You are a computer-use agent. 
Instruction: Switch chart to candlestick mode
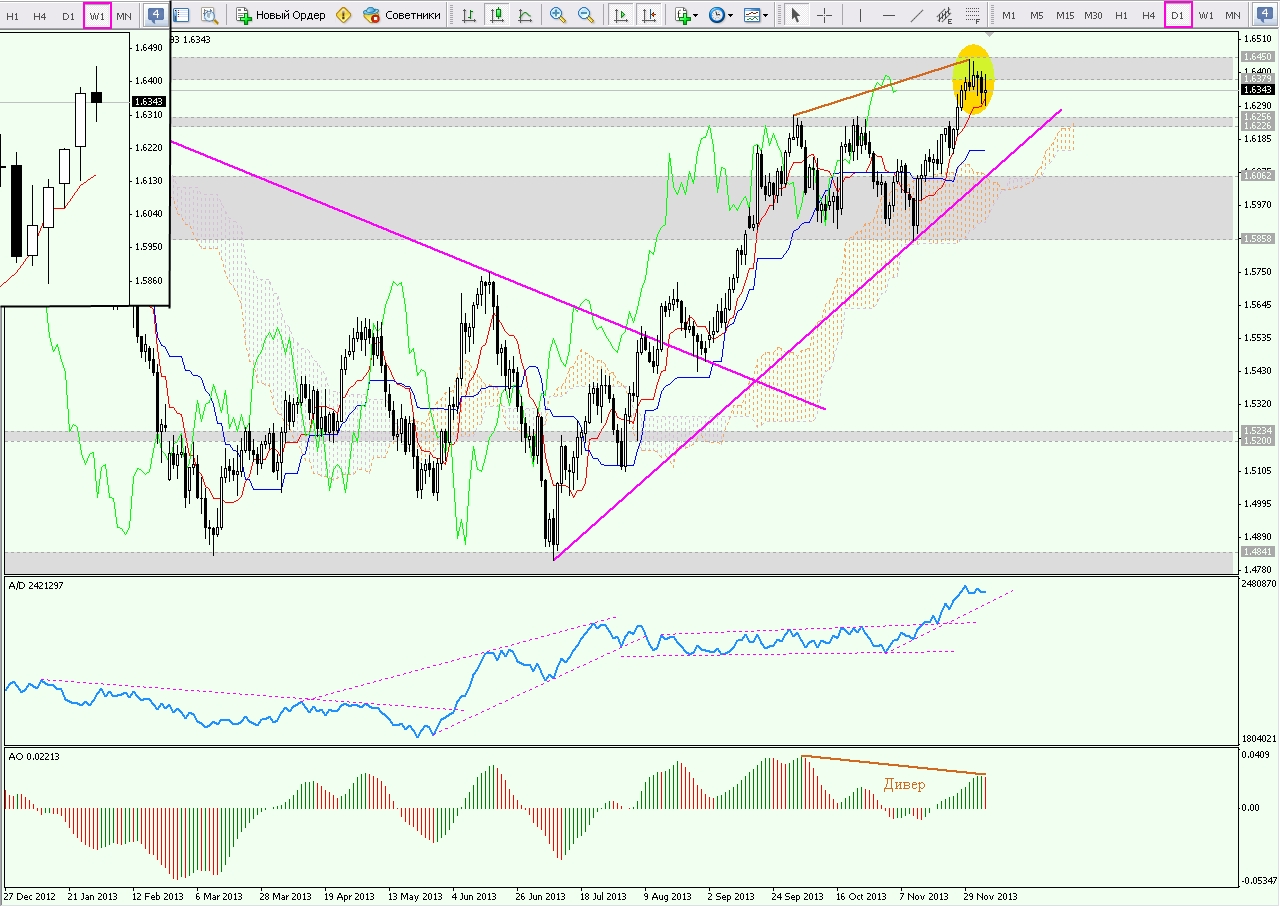(497, 15)
